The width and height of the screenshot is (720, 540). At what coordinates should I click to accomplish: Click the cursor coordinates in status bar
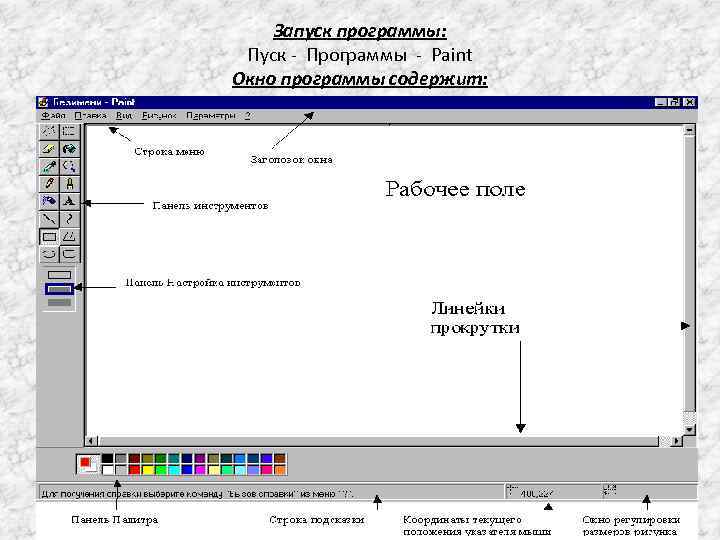coord(536,494)
